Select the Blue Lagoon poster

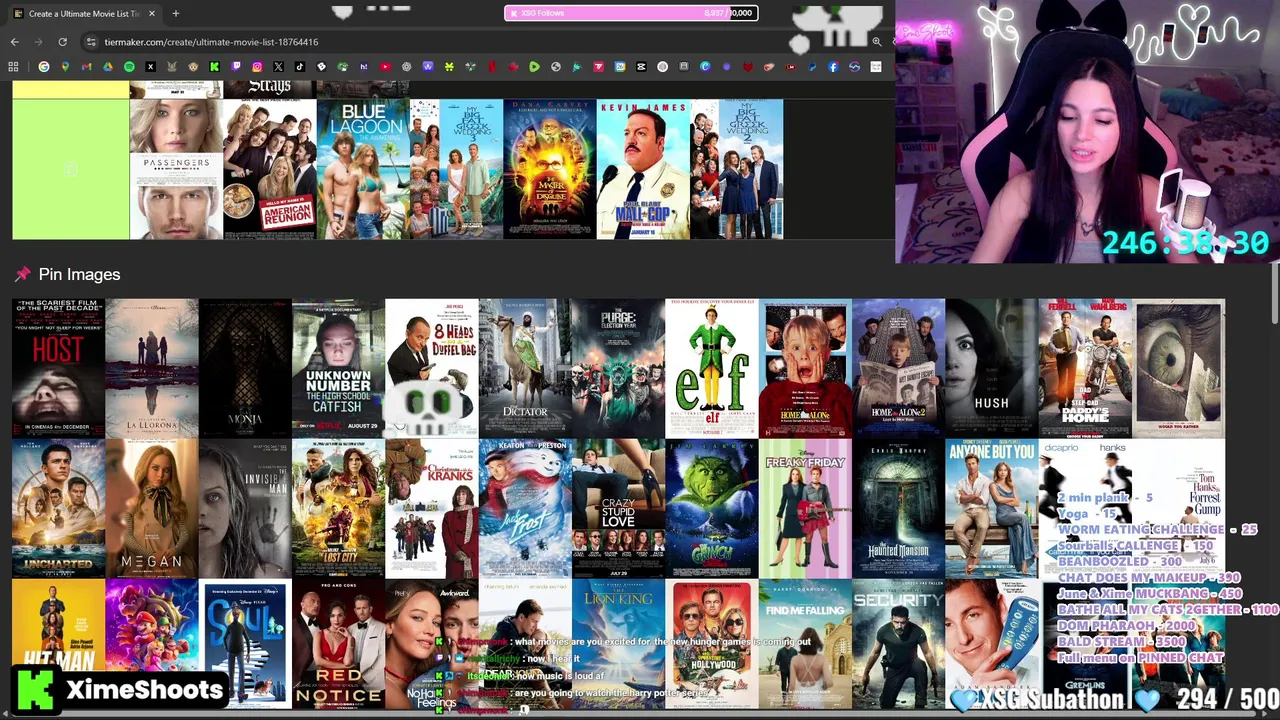pos(363,169)
